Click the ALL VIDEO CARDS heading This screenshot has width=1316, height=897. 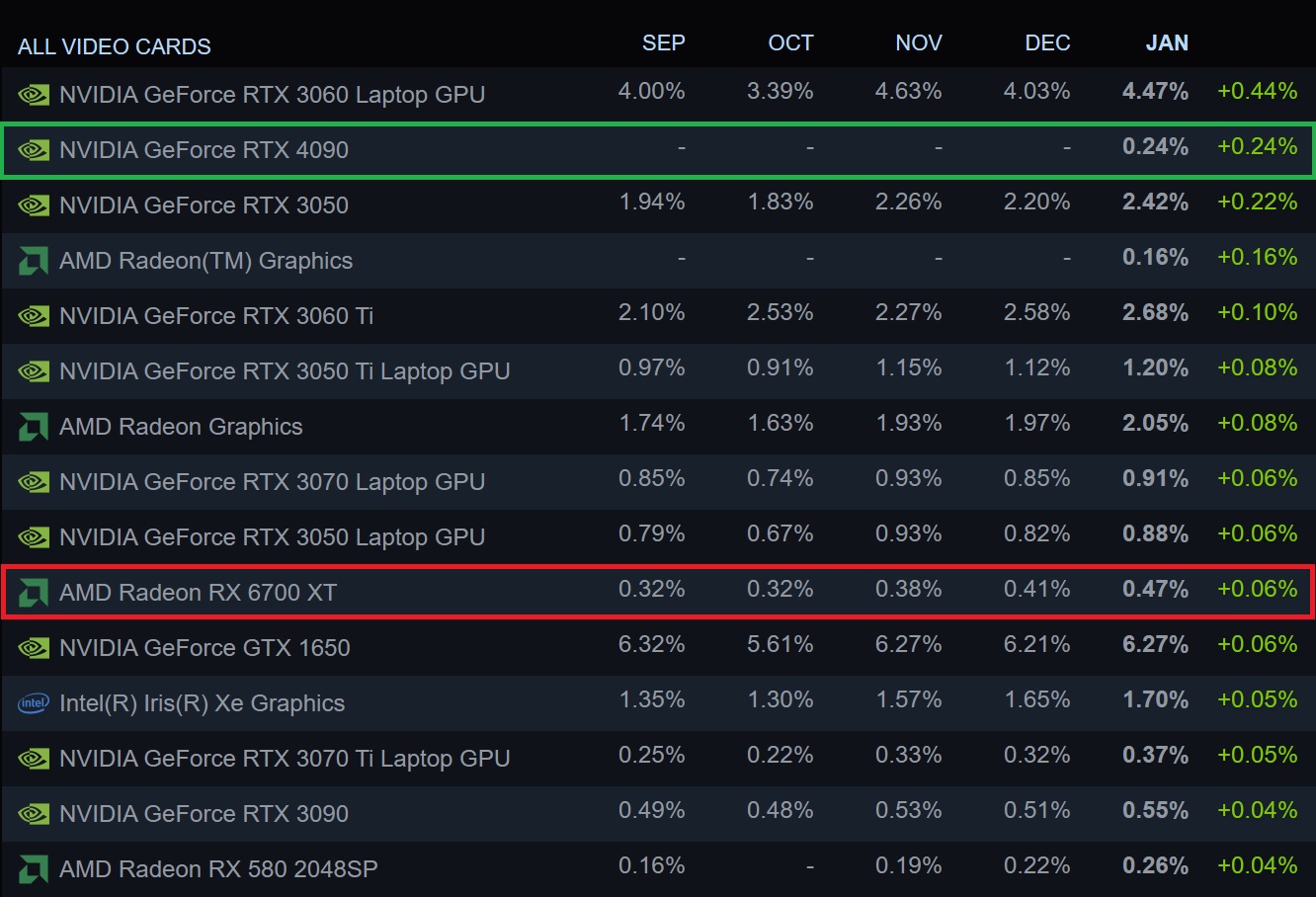[x=115, y=46]
